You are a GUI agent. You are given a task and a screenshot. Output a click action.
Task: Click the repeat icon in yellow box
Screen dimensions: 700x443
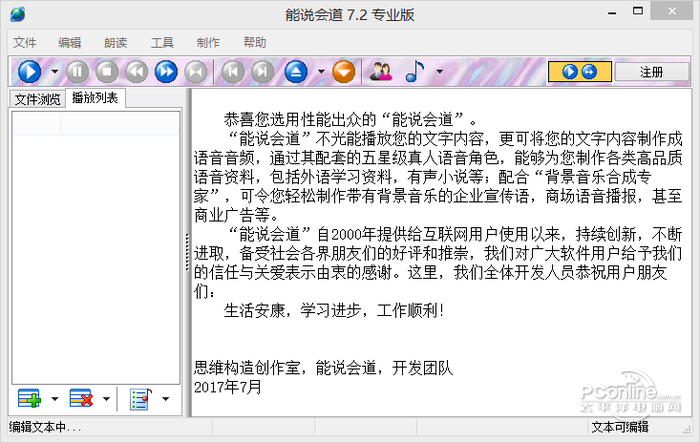pos(589,71)
